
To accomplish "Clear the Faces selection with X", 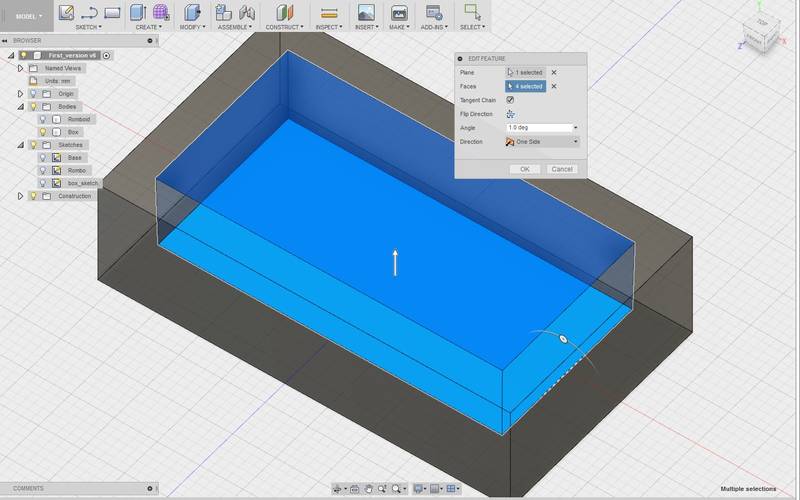I will point(554,86).
